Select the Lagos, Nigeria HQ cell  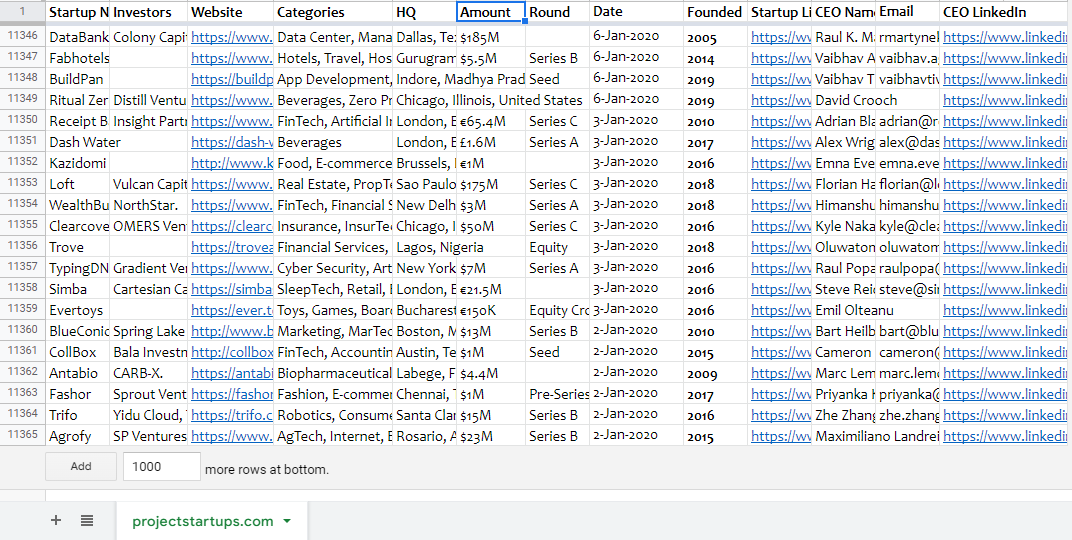click(425, 247)
